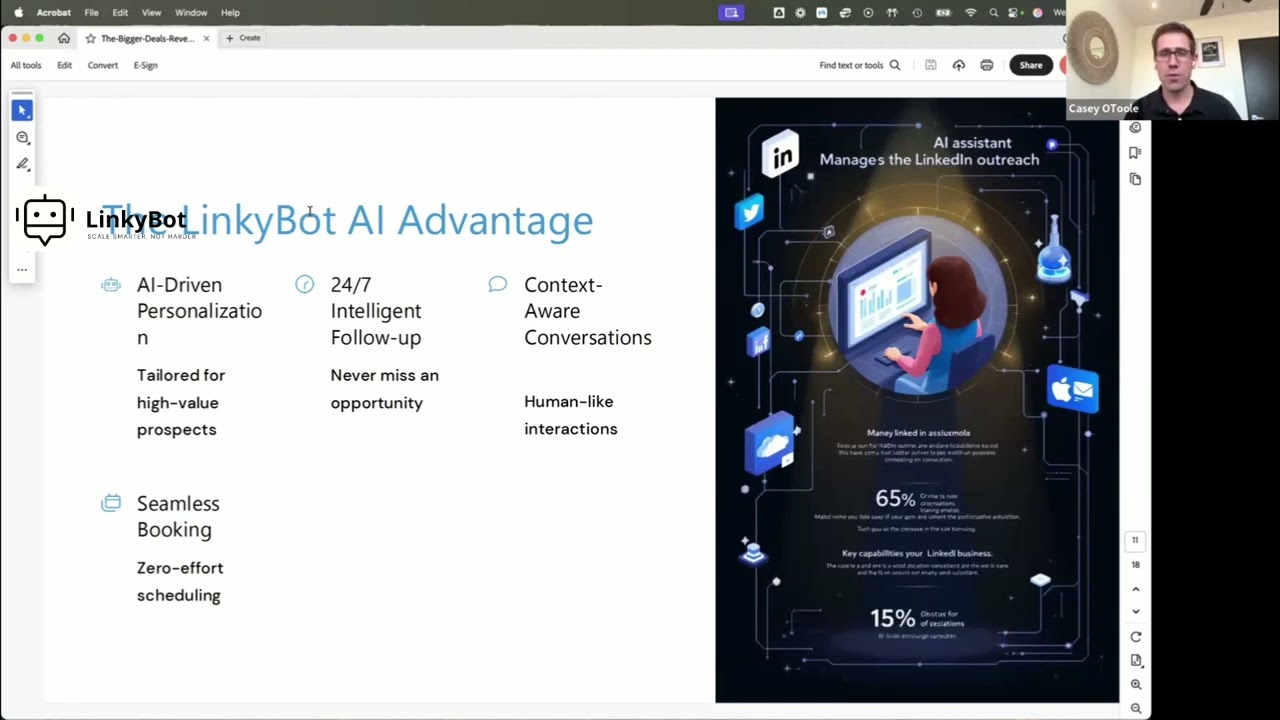Screen dimensions: 1280x720
Task: Click Time Machine clock menu bar icon
Action: (x=917, y=13)
